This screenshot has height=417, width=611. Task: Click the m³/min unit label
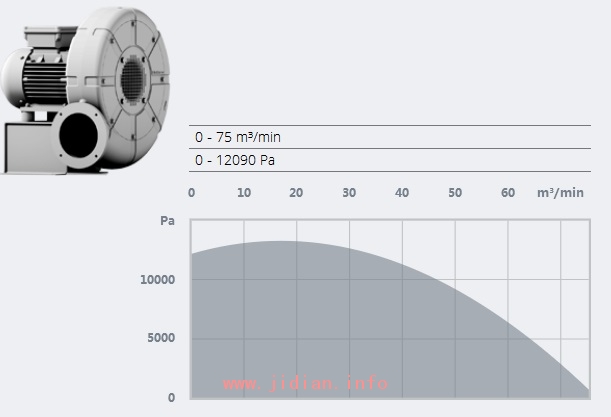pyautogui.click(x=560, y=192)
